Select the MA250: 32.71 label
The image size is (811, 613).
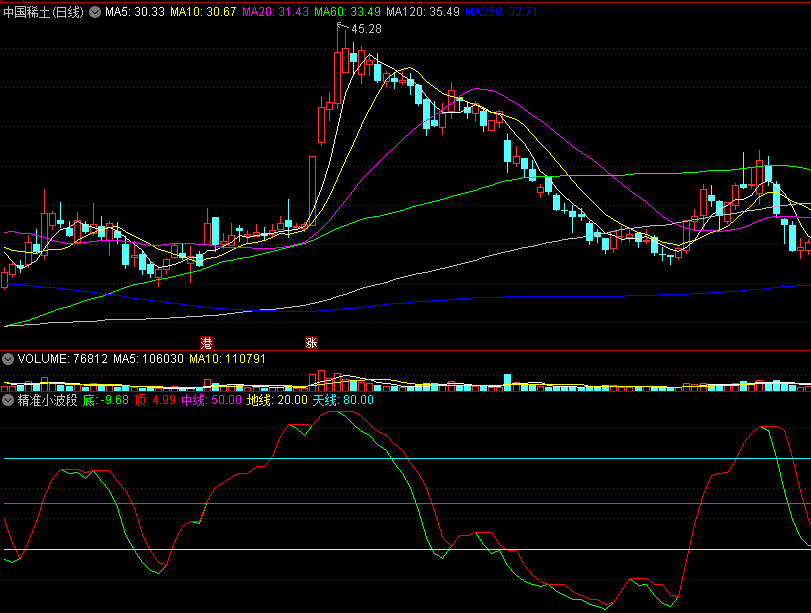click(x=501, y=12)
